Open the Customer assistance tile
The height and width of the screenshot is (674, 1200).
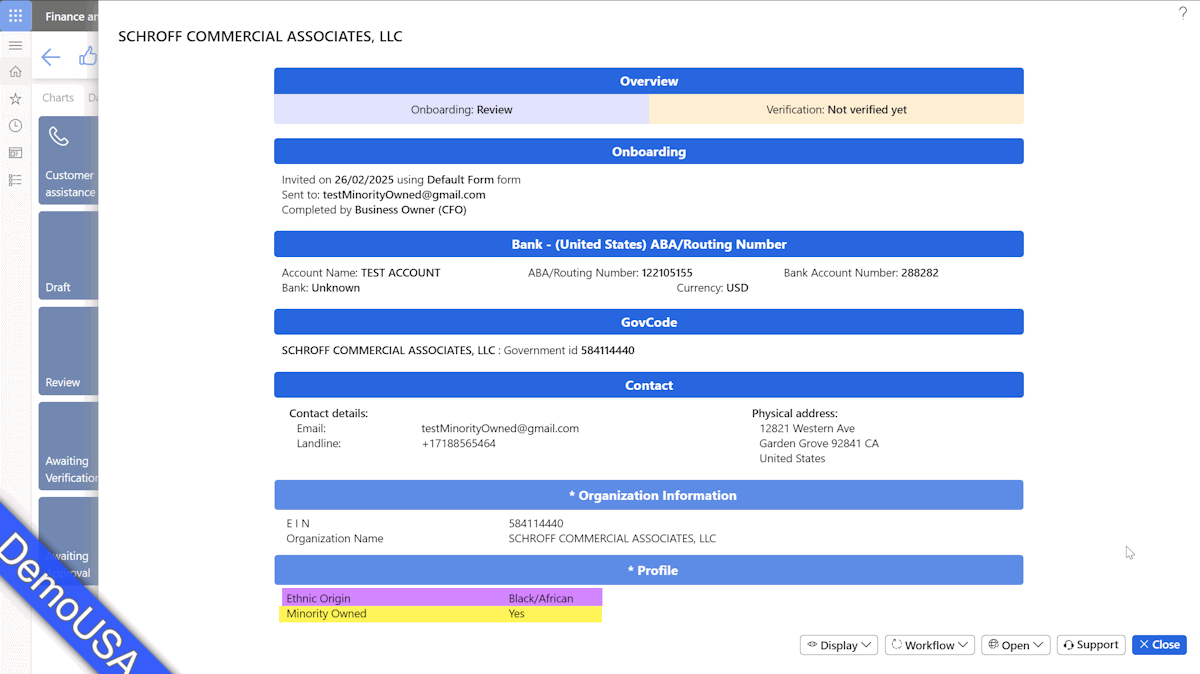coord(68,160)
